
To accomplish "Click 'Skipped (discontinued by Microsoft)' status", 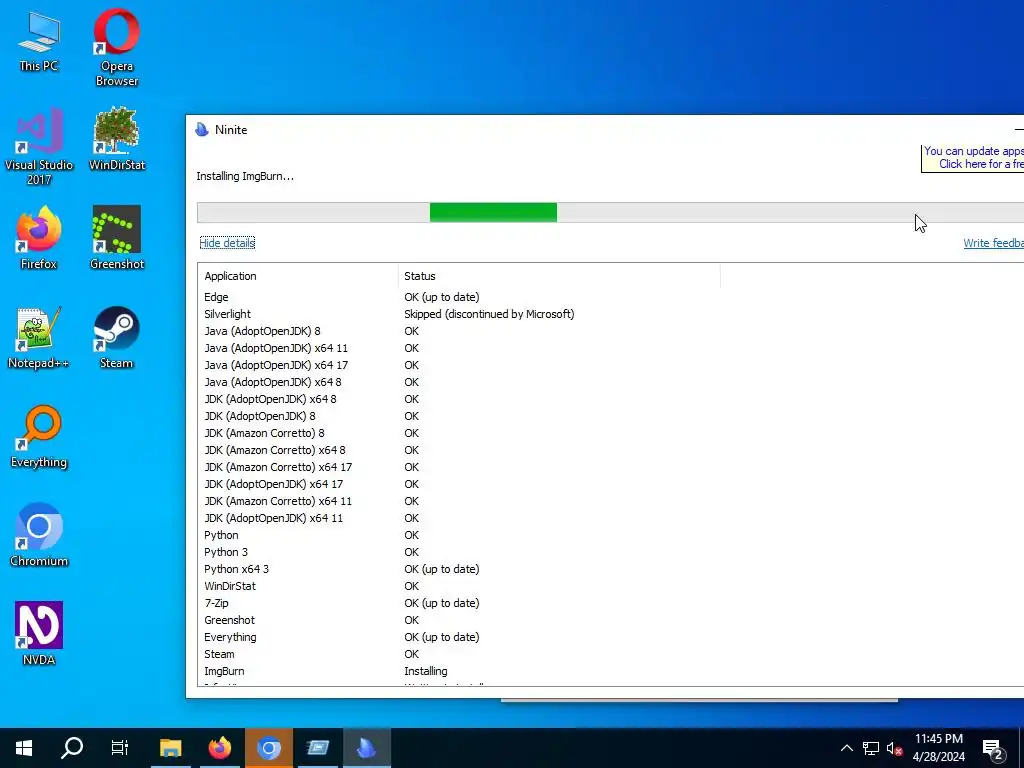I will click(x=489, y=314).
